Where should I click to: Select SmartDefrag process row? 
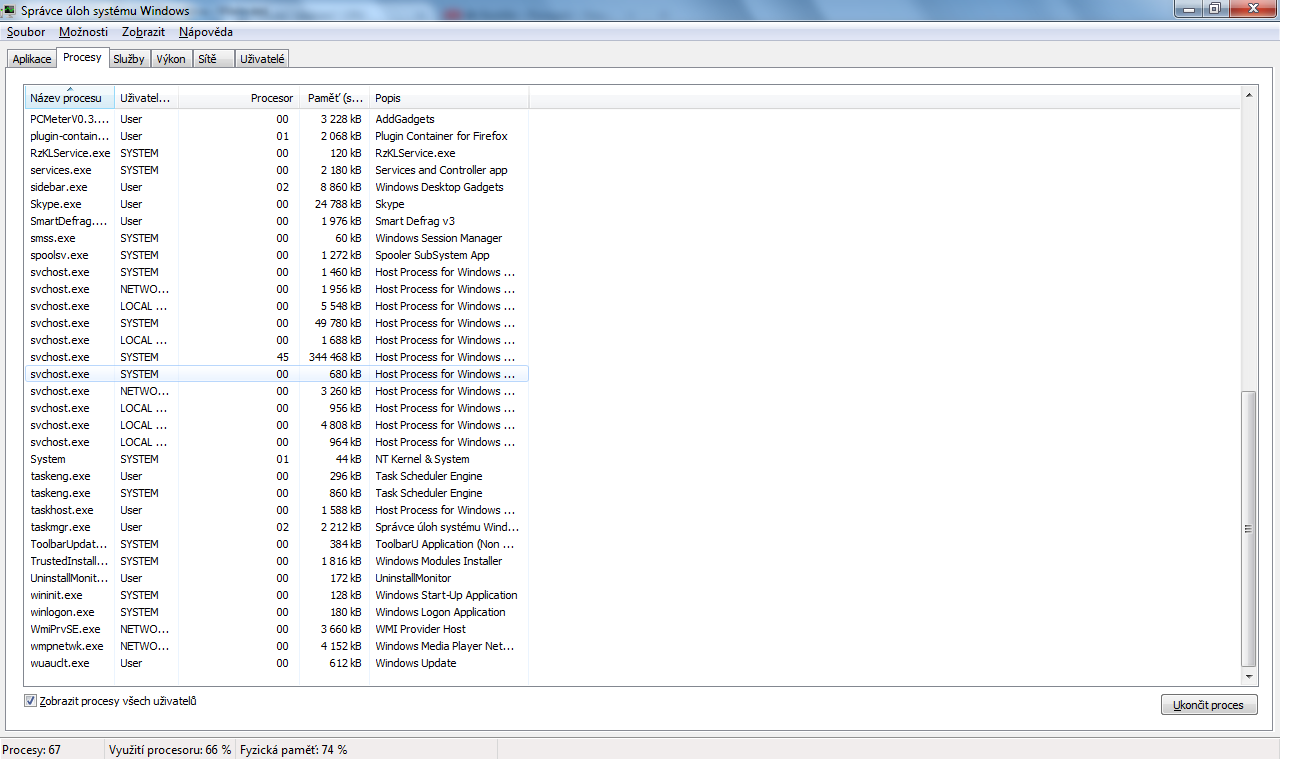[276, 221]
